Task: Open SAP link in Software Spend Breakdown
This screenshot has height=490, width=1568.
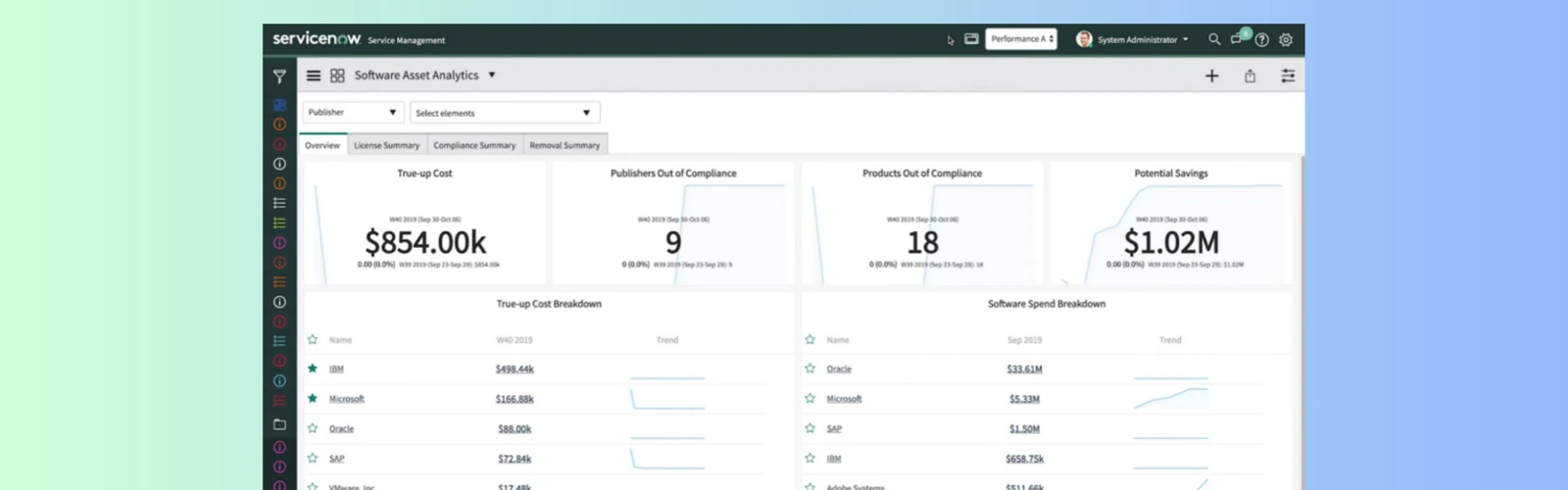Action: (x=834, y=428)
